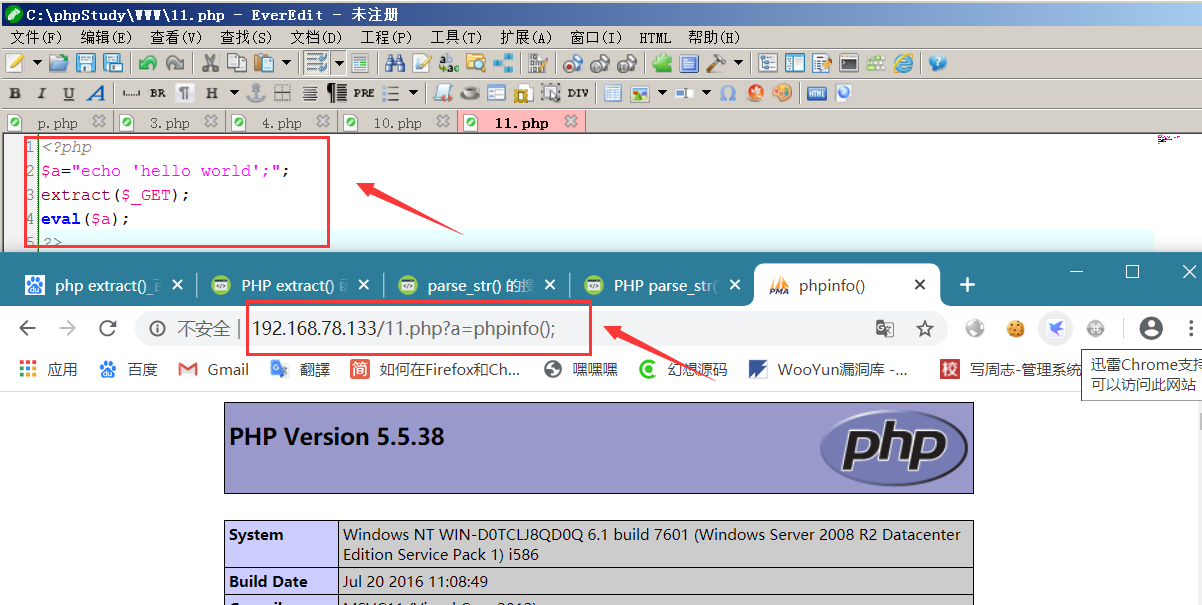Toggle the paragraph mark (pilcrow) button

185,93
